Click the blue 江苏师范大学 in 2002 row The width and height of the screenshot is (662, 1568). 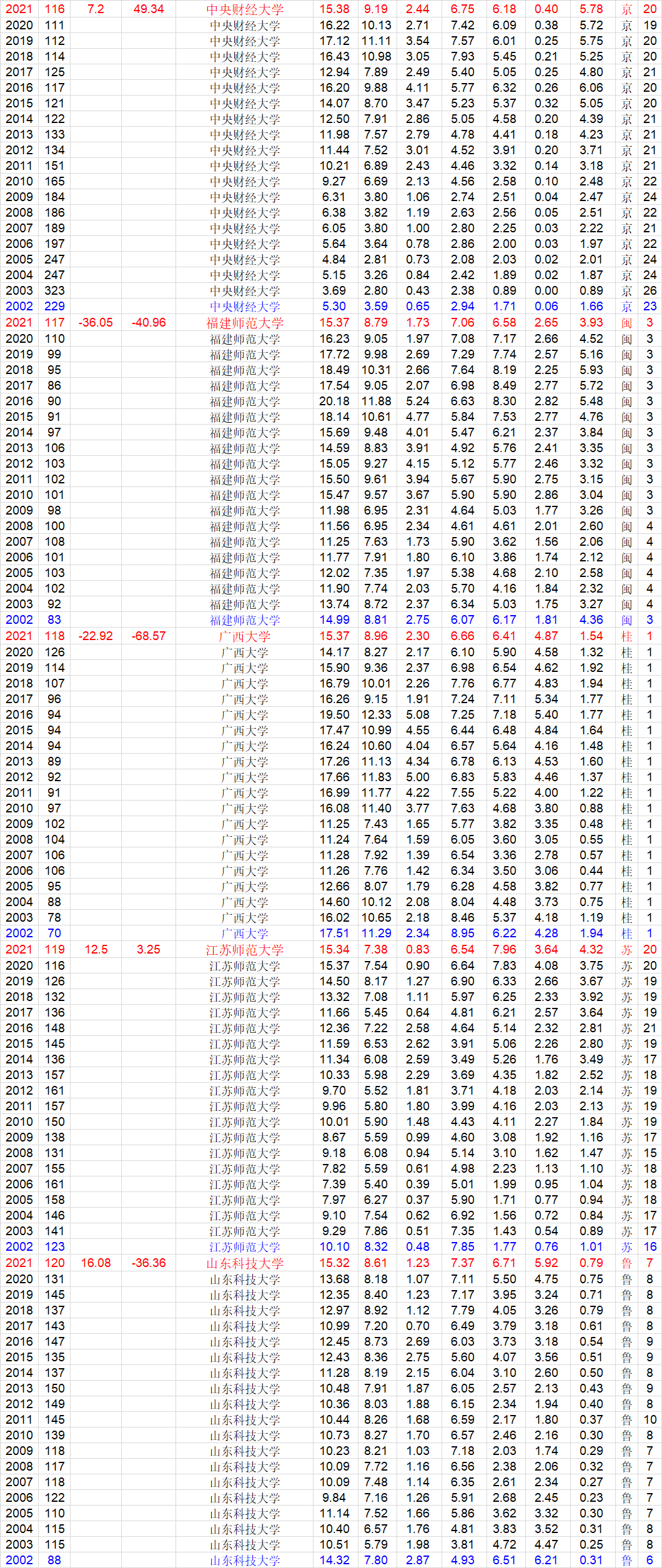coord(245,1247)
